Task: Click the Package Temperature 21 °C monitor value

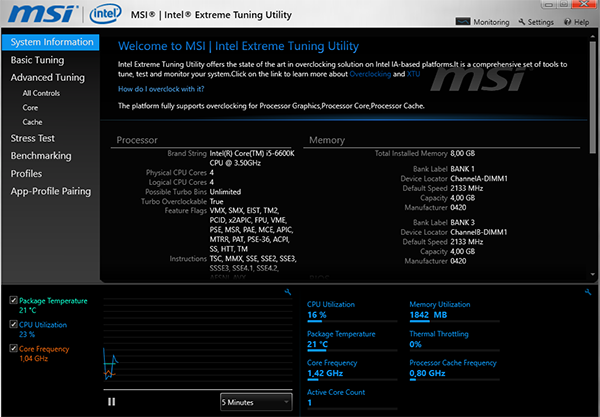Action: point(318,344)
